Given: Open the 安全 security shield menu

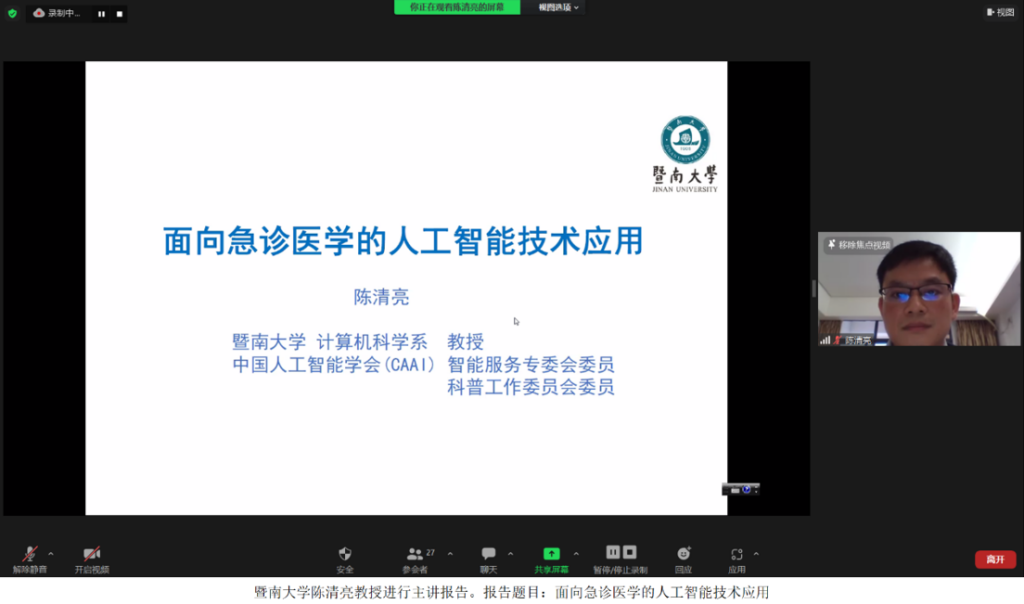Looking at the screenshot, I should [x=345, y=560].
